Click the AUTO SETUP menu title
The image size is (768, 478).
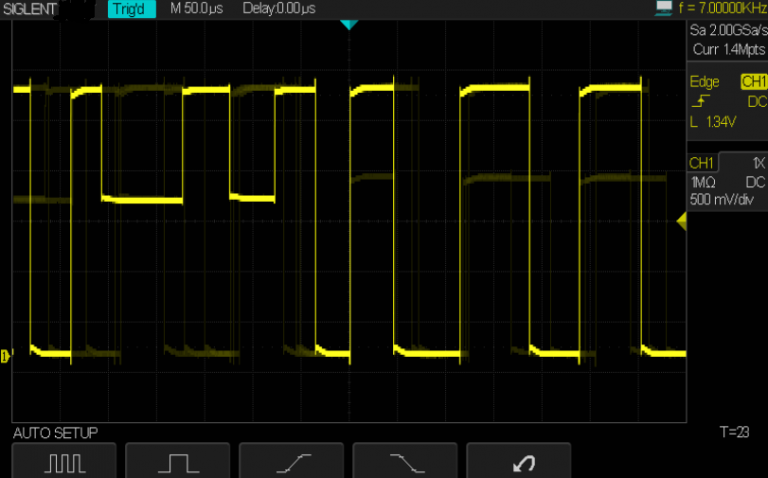pos(55,433)
